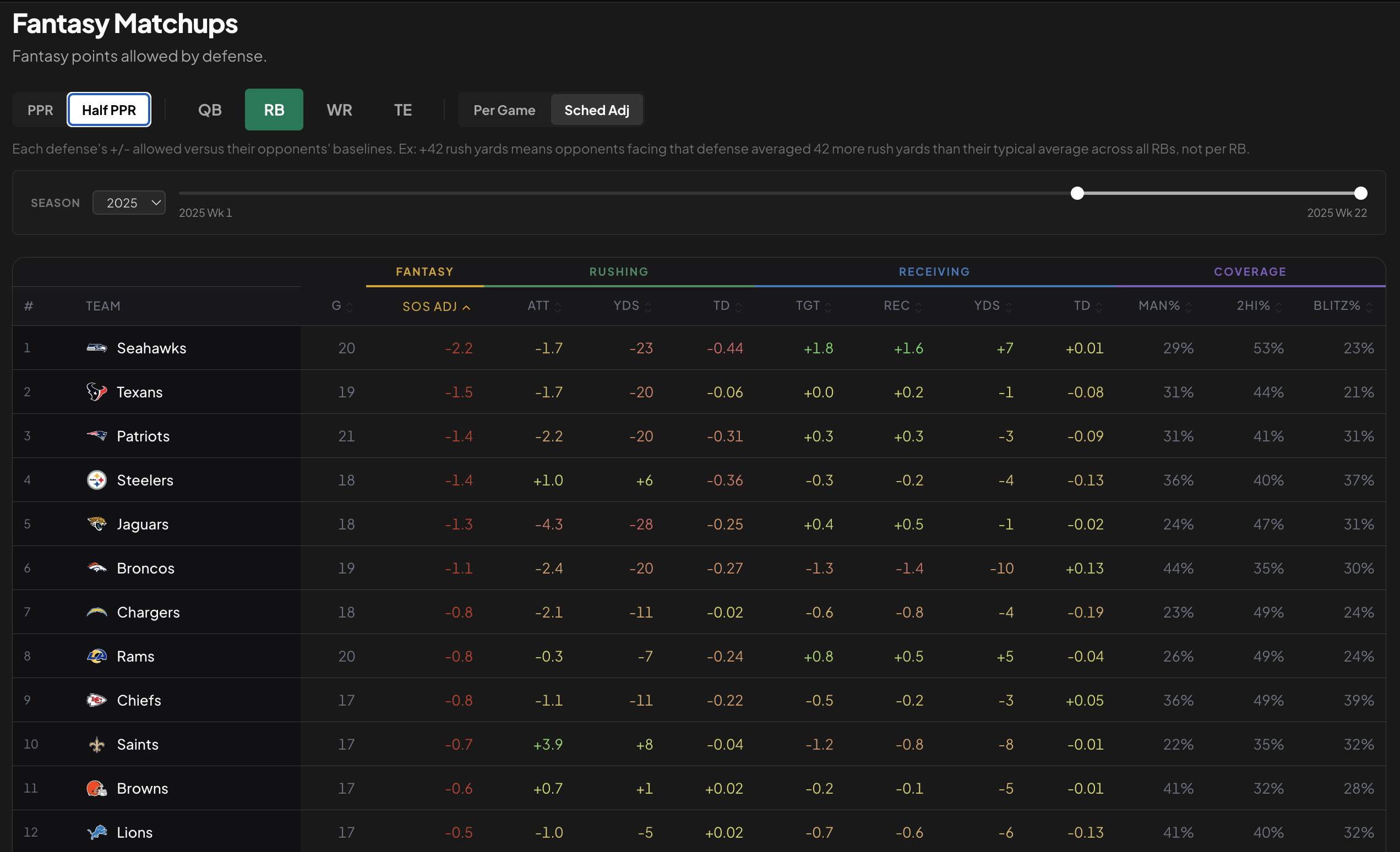Click the Fantasy Matchups page heading
This screenshot has width=1400, height=852.
click(125, 24)
